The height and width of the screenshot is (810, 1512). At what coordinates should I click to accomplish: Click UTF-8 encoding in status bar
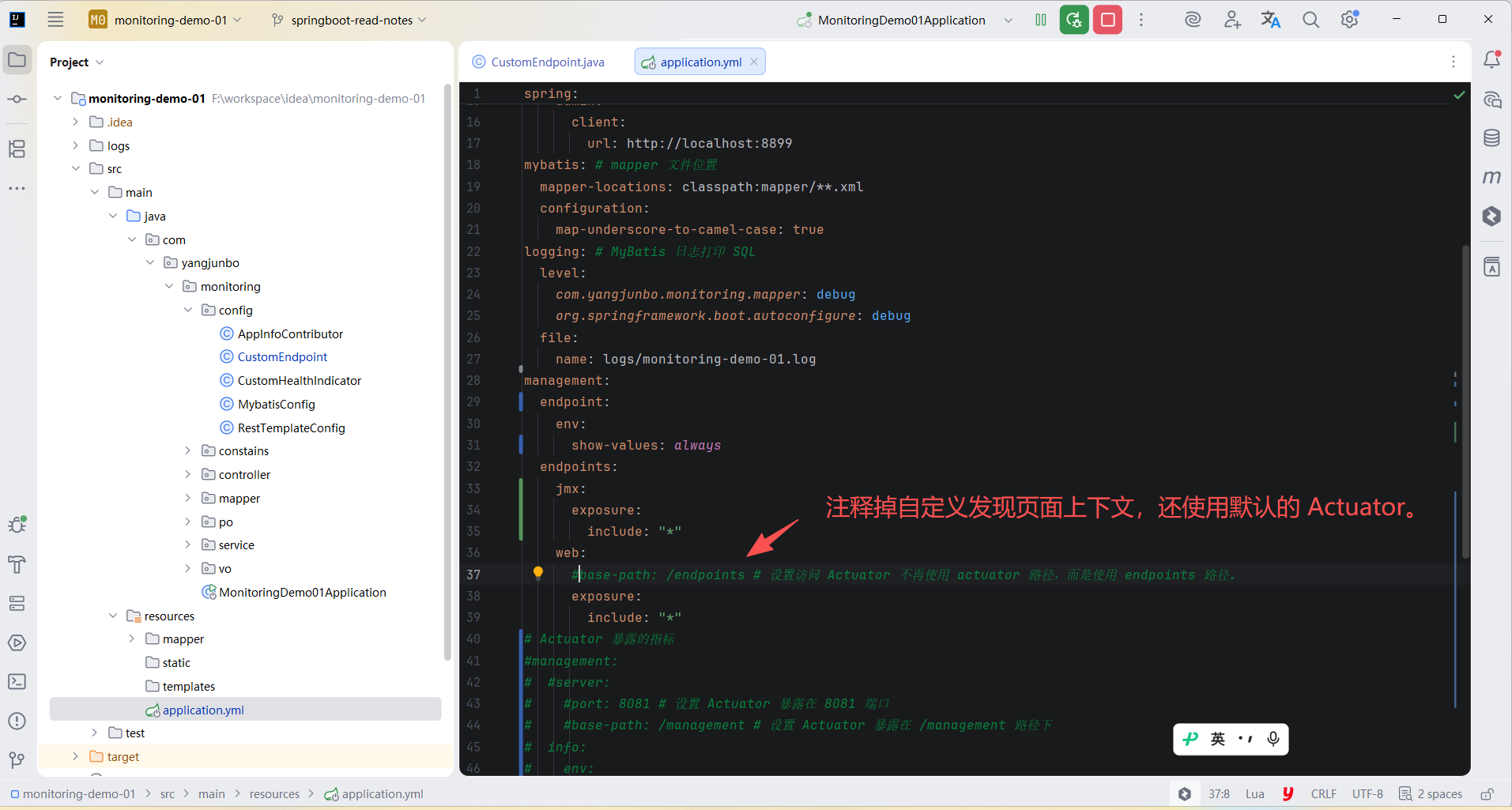click(x=1367, y=793)
